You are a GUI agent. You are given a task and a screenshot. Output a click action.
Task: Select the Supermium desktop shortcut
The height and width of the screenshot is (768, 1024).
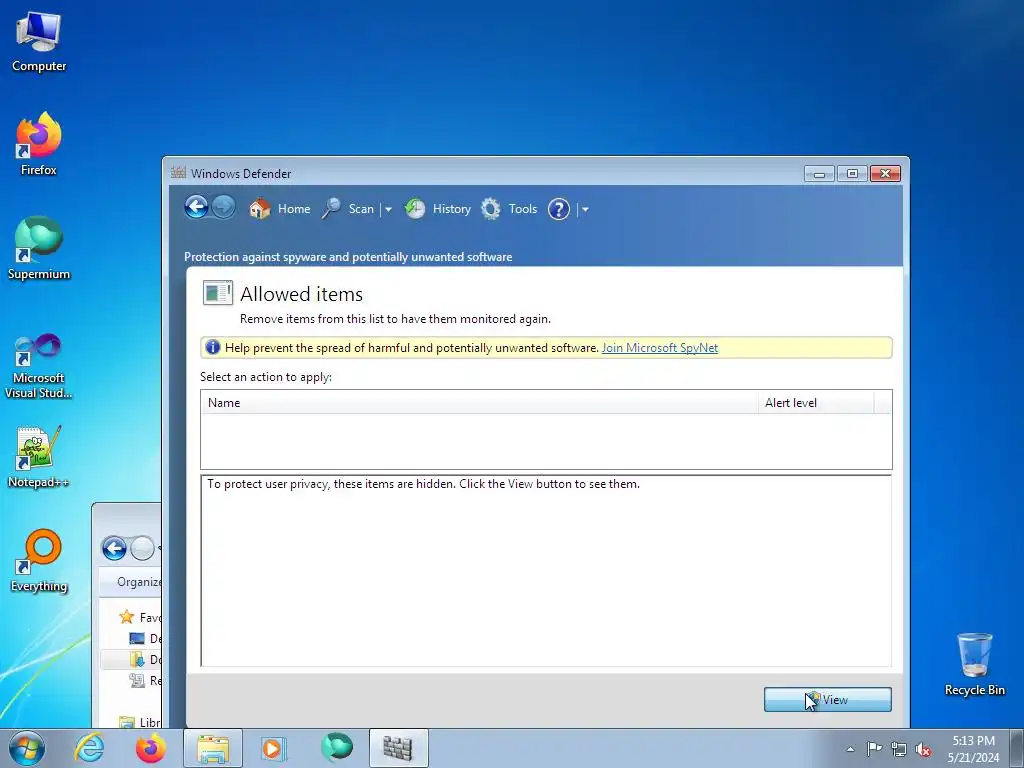(x=39, y=249)
